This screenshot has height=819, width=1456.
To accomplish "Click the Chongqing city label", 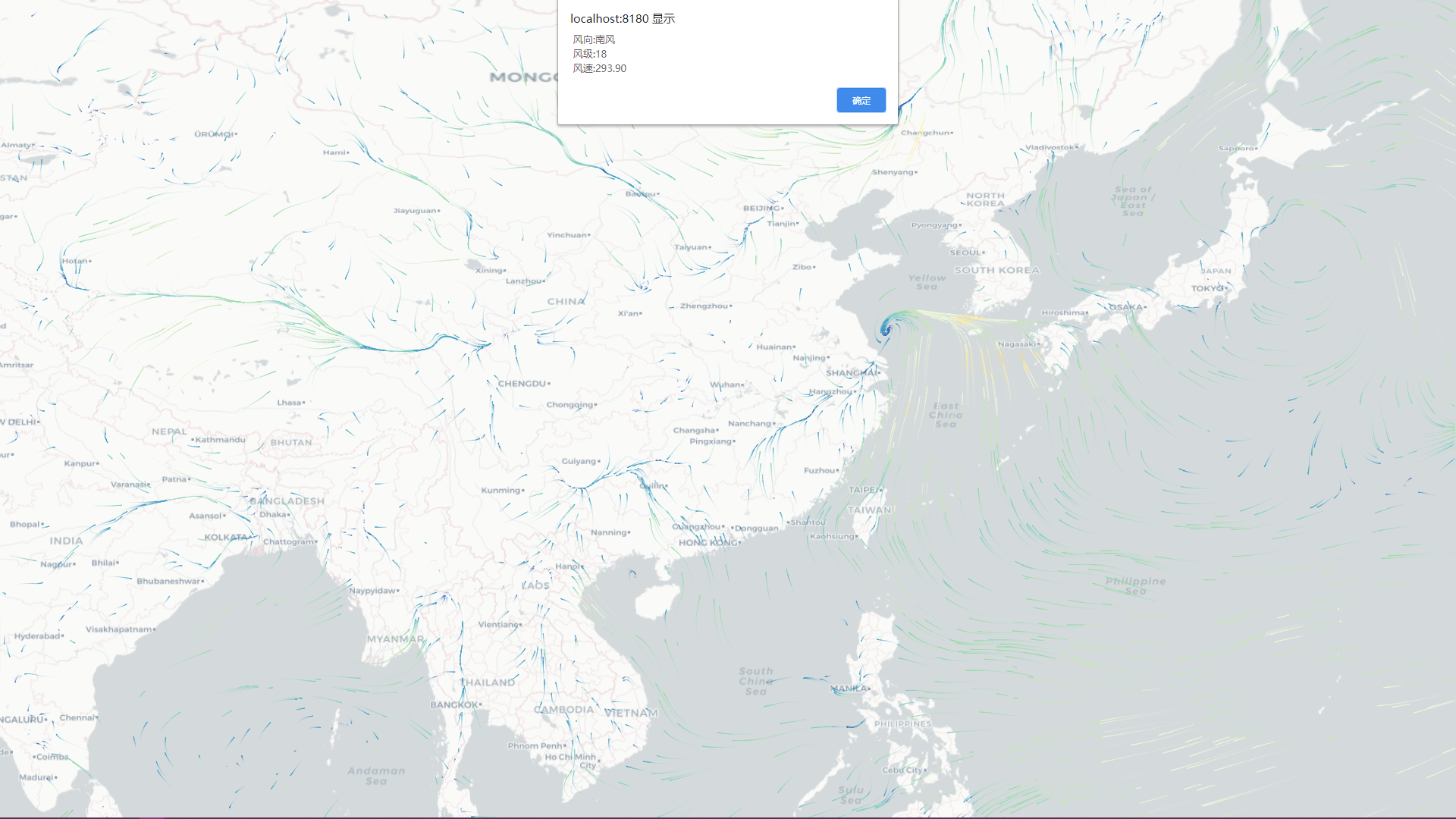I will pyautogui.click(x=571, y=405).
